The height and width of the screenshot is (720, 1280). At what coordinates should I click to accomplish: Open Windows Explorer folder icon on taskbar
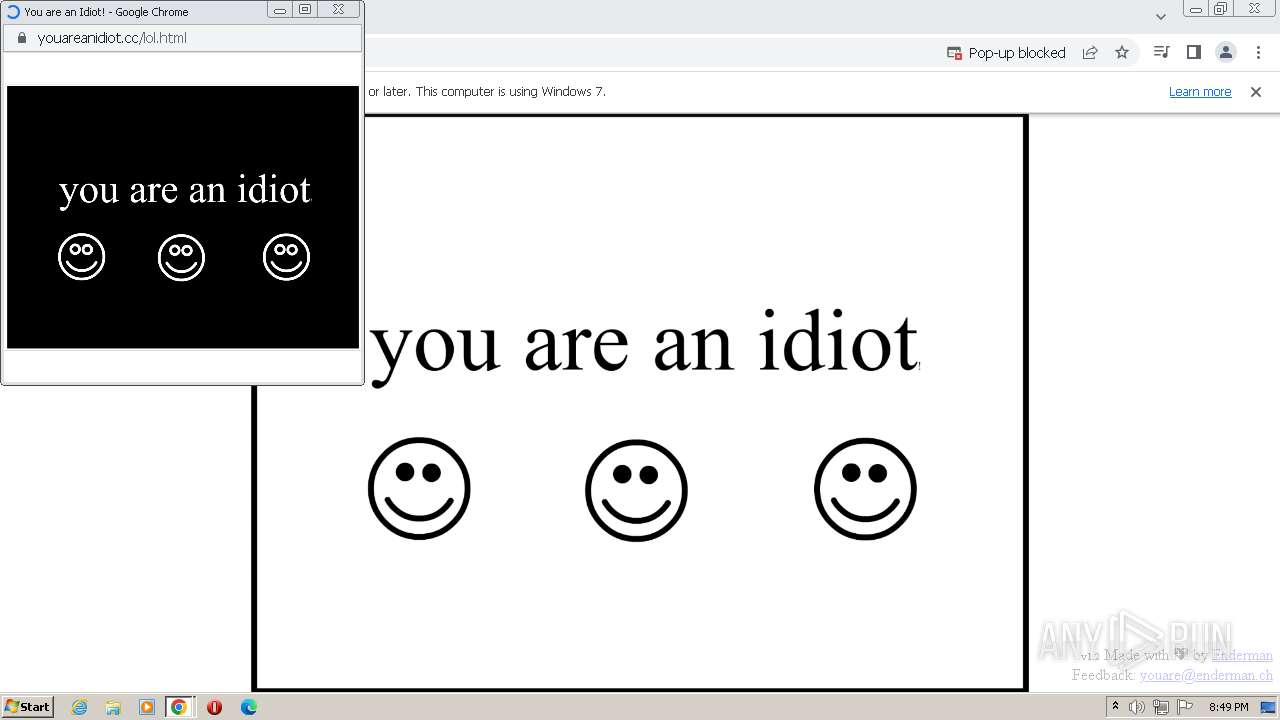pos(113,707)
